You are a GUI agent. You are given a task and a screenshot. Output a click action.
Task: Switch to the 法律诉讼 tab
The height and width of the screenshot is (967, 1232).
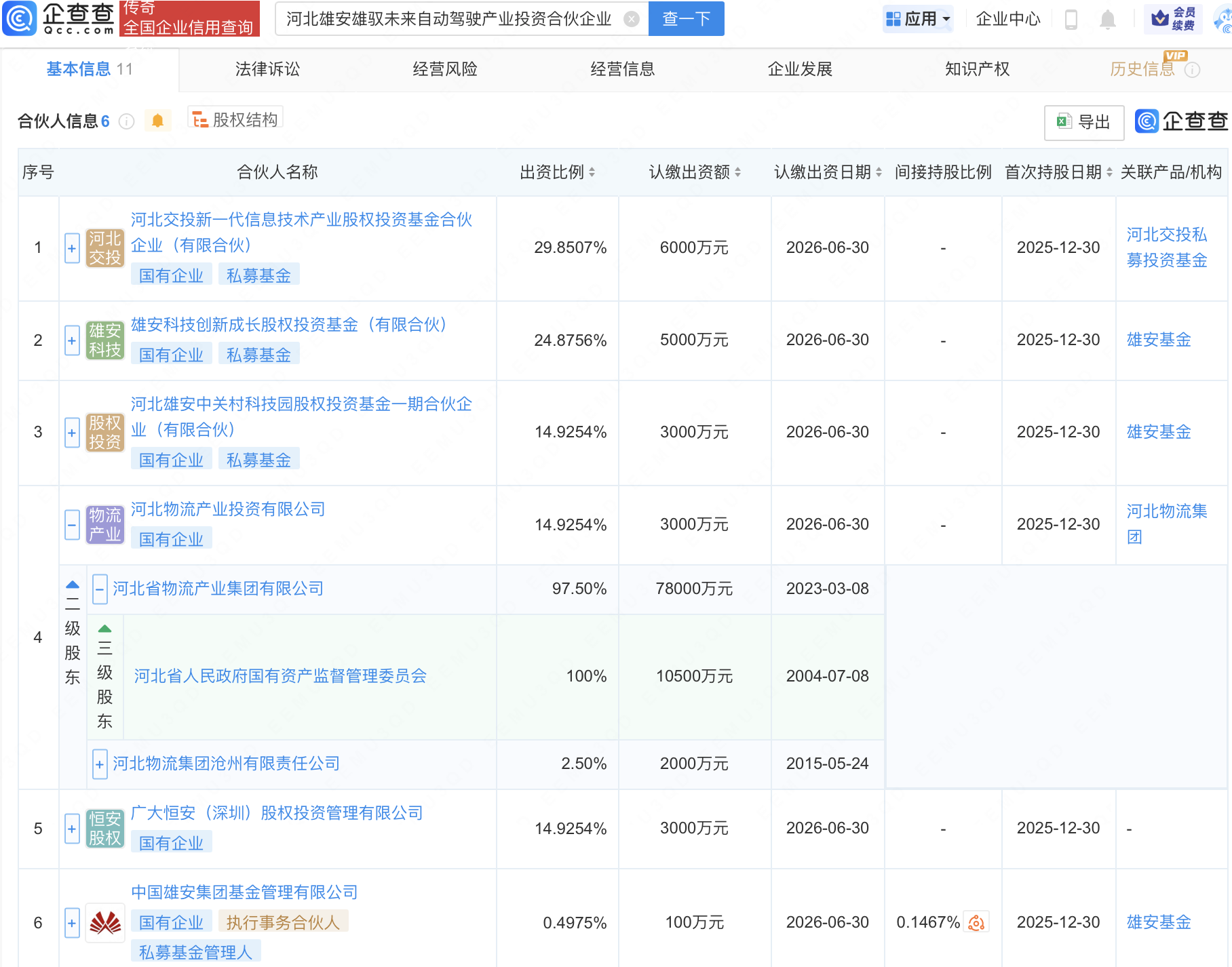[267, 69]
